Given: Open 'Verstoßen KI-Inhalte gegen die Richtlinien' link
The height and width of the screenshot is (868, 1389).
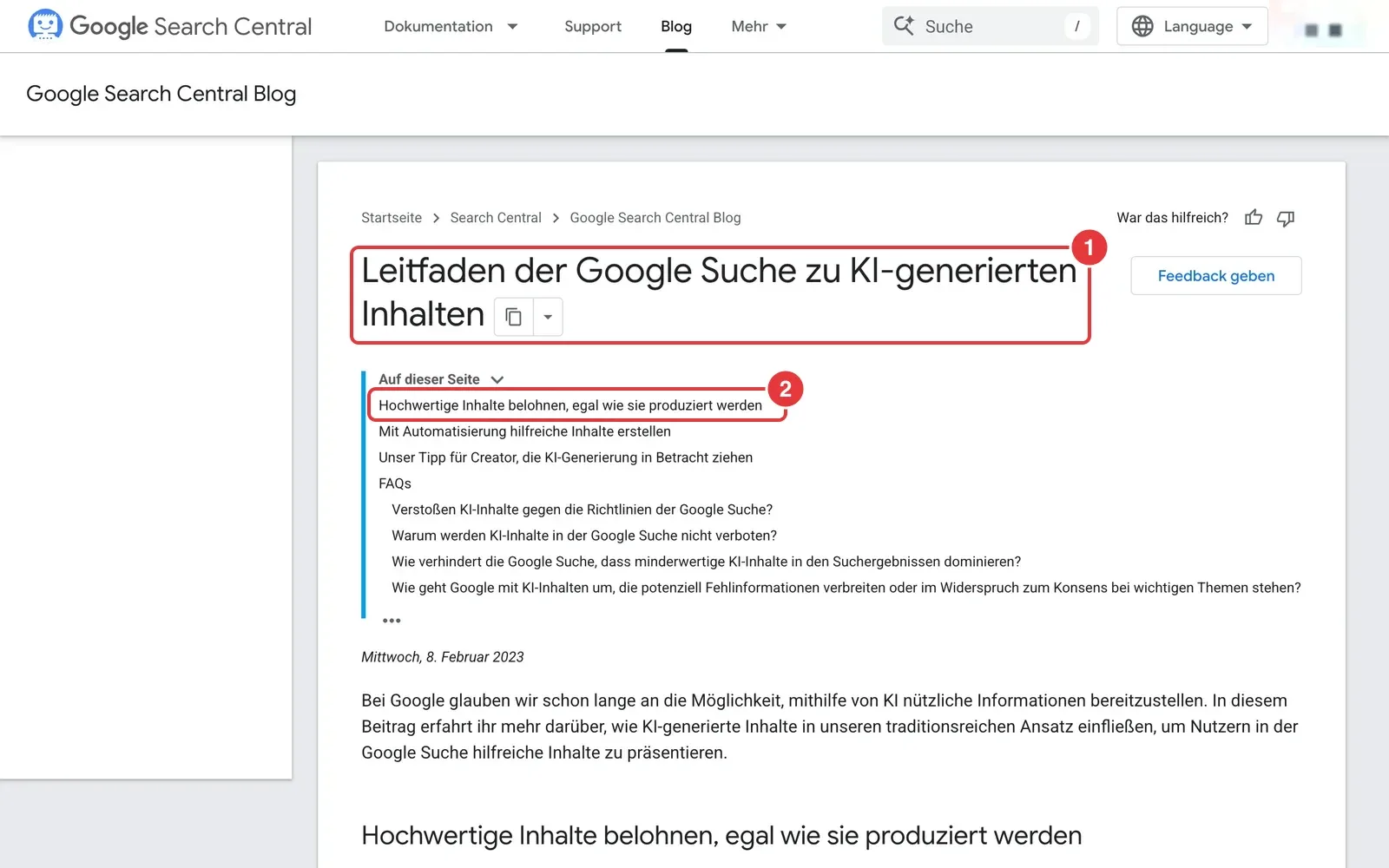Looking at the screenshot, I should [582, 510].
